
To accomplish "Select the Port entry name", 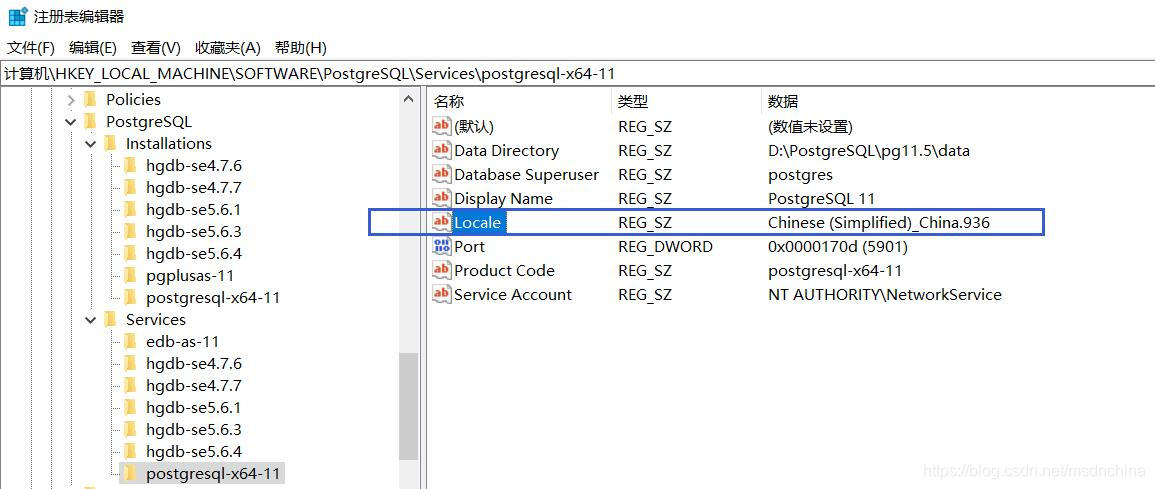I will 469,247.
